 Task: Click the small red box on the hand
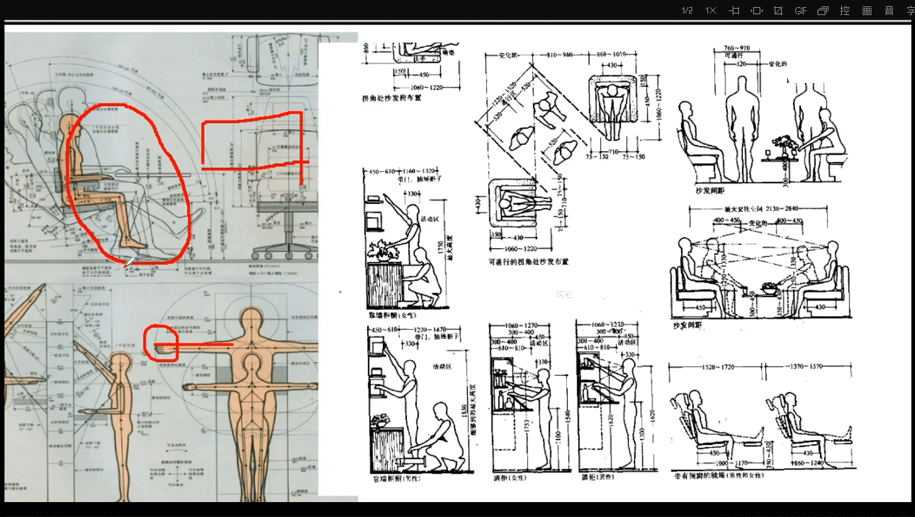pyautogui.click(x=160, y=342)
